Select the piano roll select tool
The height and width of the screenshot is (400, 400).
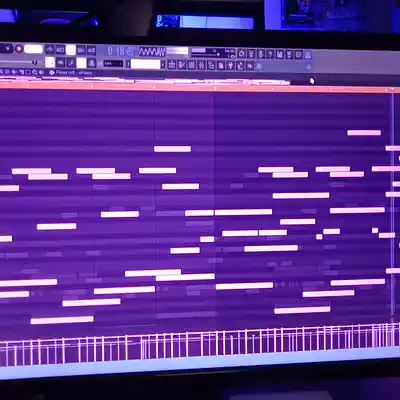(27, 72)
